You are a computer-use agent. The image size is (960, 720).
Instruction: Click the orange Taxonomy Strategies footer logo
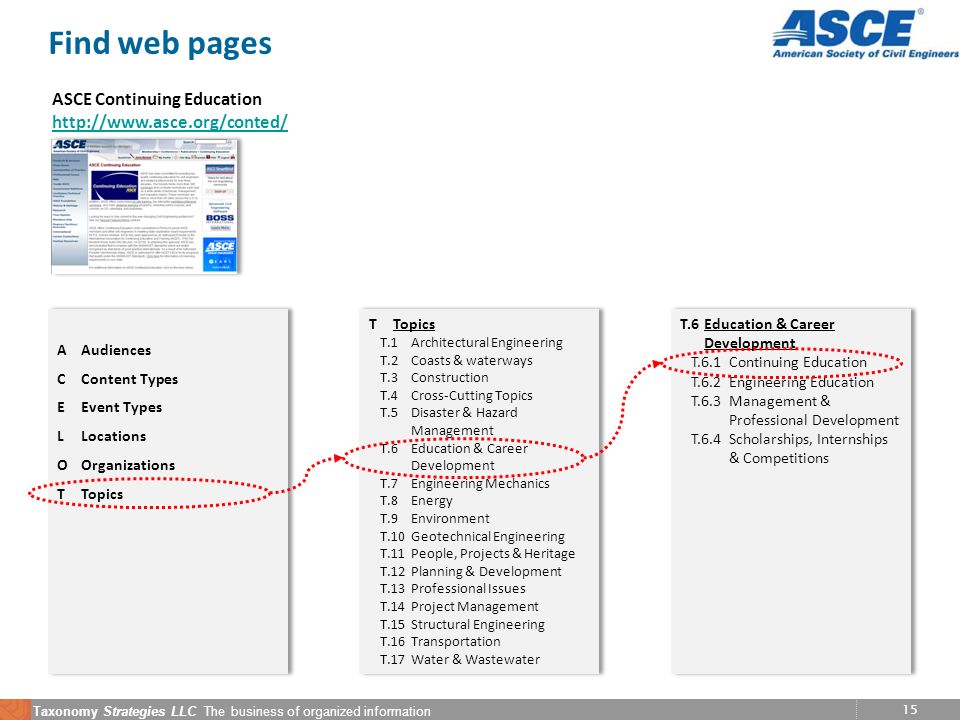[x=15, y=710]
